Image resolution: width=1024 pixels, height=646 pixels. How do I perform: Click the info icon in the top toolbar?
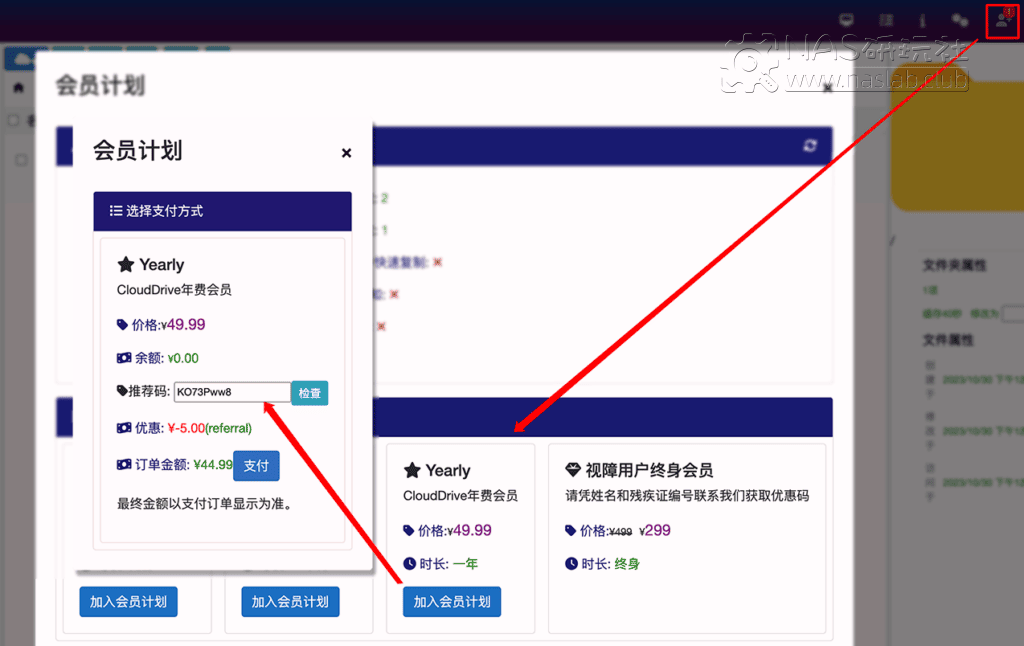[921, 19]
